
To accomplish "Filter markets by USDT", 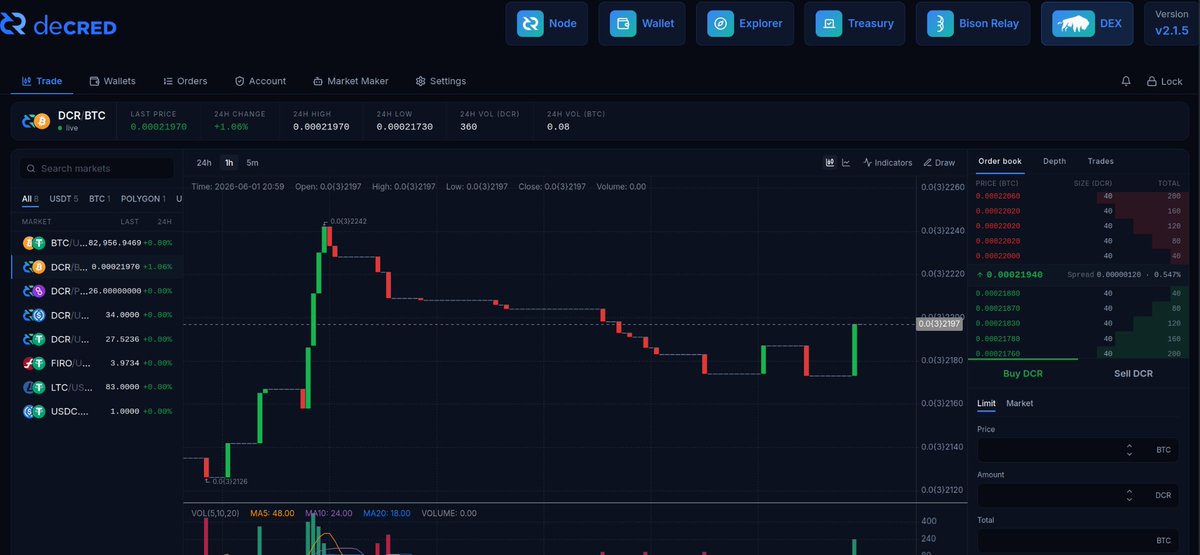I will point(62,199).
